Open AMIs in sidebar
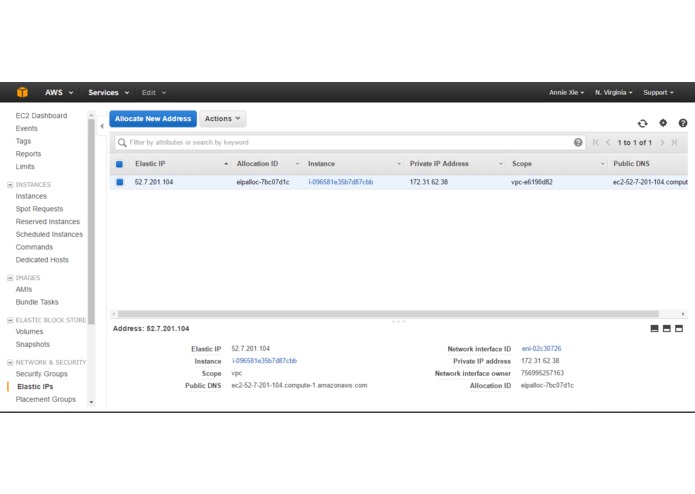 point(24,289)
